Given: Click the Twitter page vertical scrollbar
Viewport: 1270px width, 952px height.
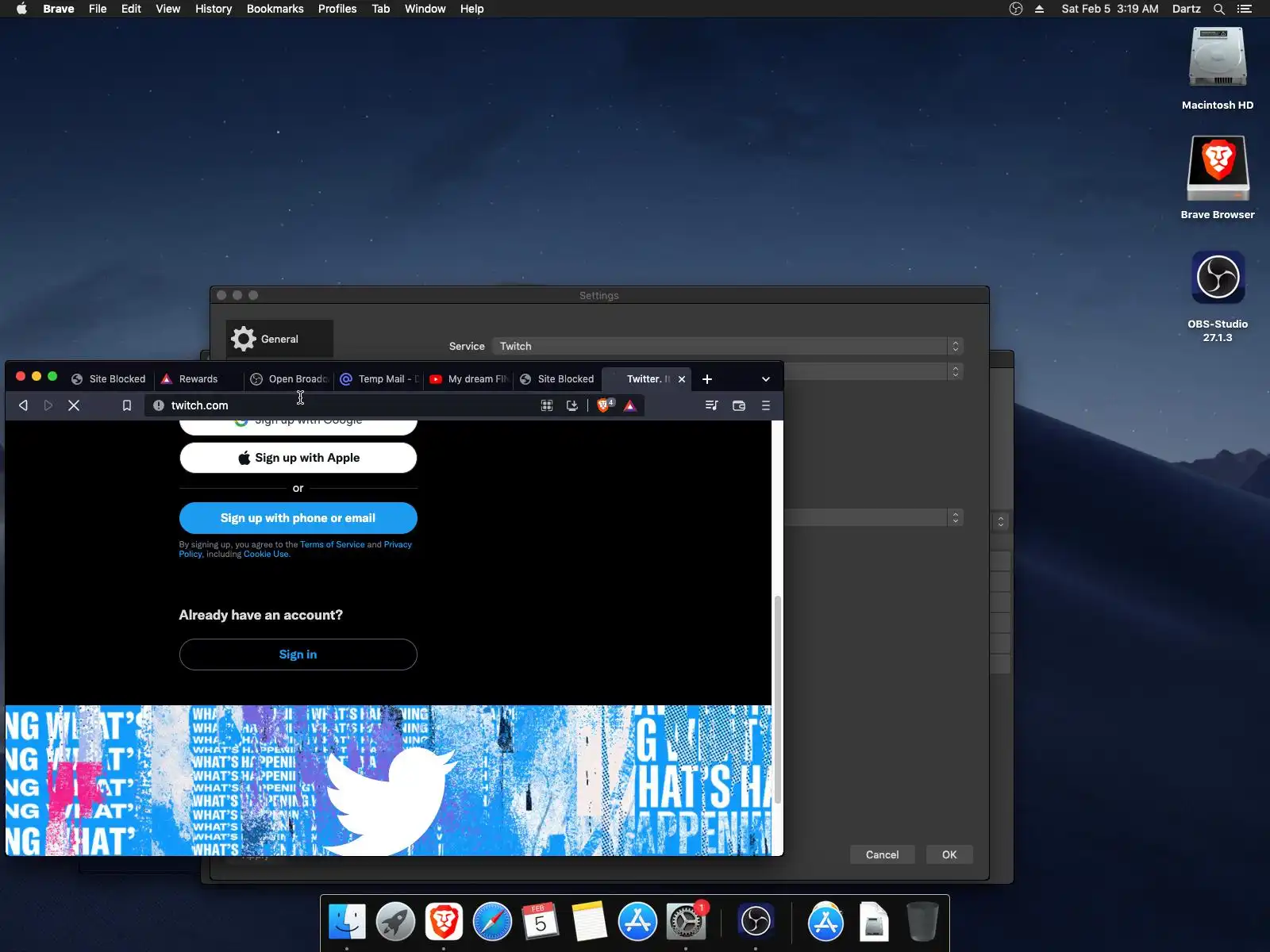Looking at the screenshot, I should pyautogui.click(x=778, y=698).
